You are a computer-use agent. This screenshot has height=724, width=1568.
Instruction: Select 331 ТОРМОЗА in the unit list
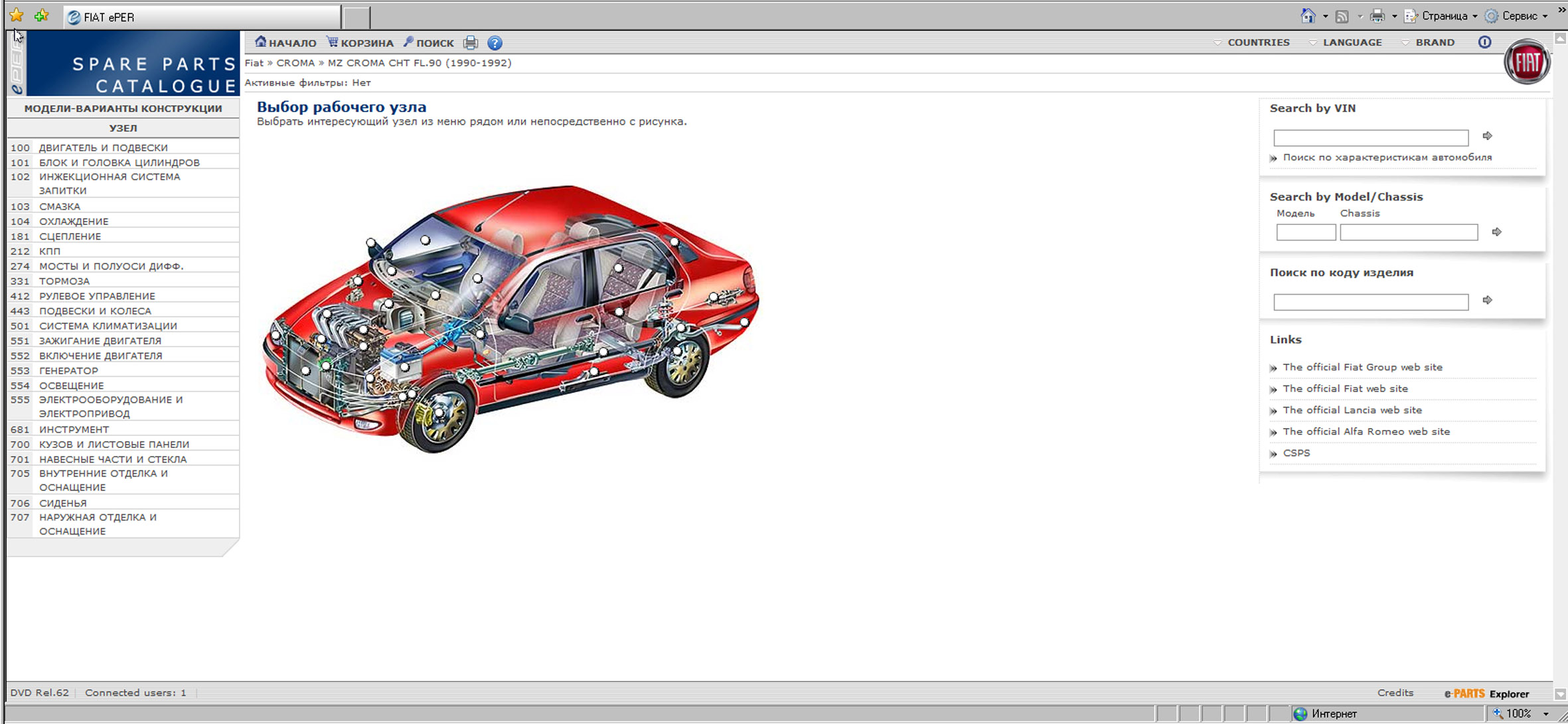(x=64, y=281)
